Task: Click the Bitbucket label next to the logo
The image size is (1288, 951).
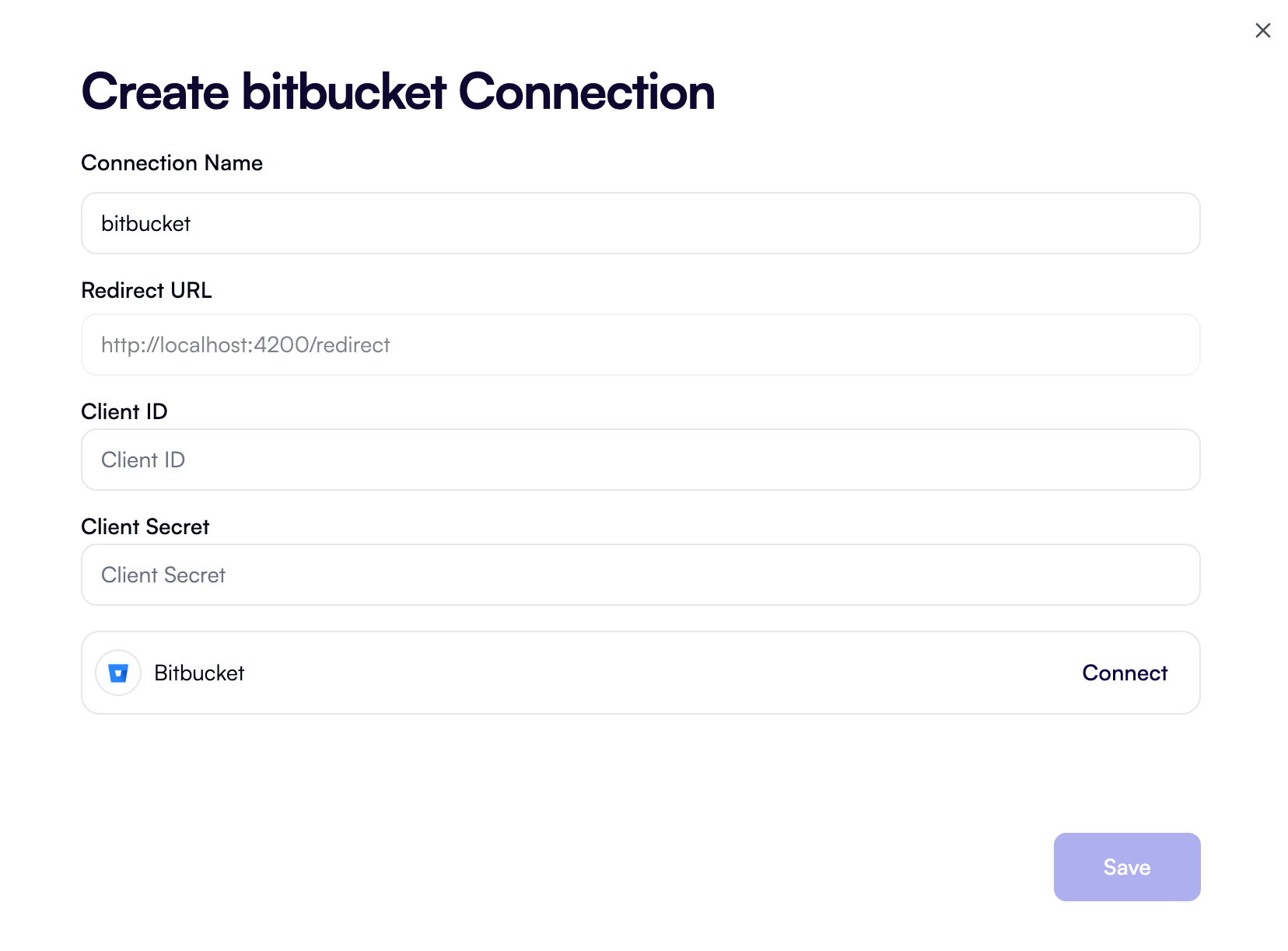Action: [199, 673]
